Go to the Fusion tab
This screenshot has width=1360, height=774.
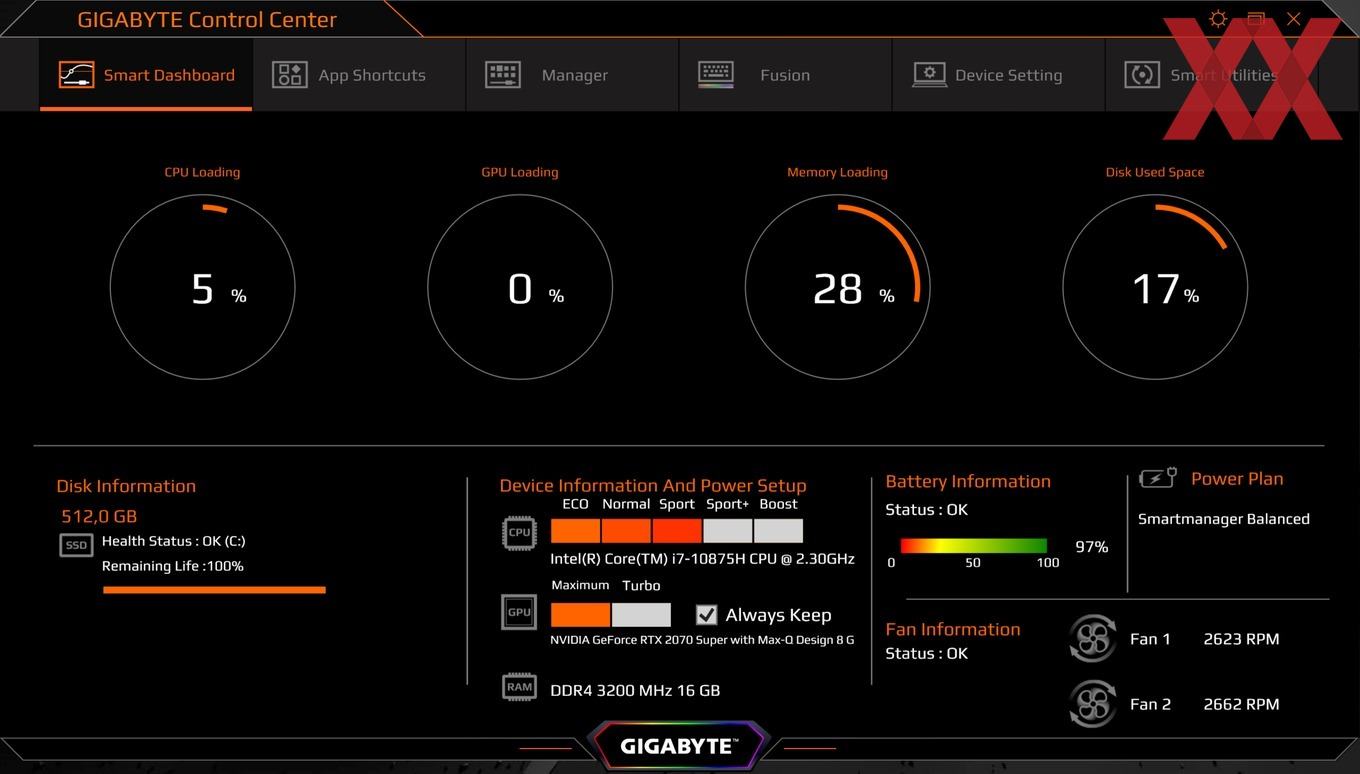[x=785, y=75]
